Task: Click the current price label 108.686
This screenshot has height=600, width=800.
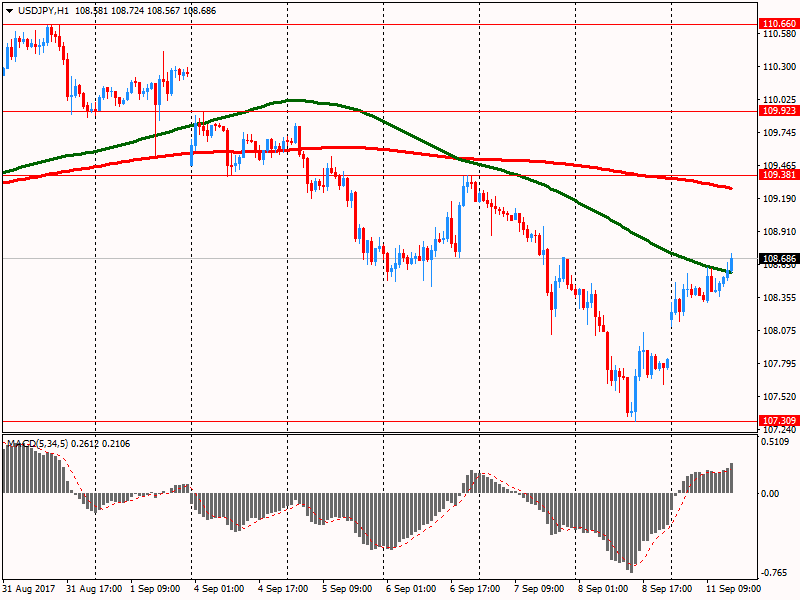Action: pyautogui.click(x=779, y=259)
